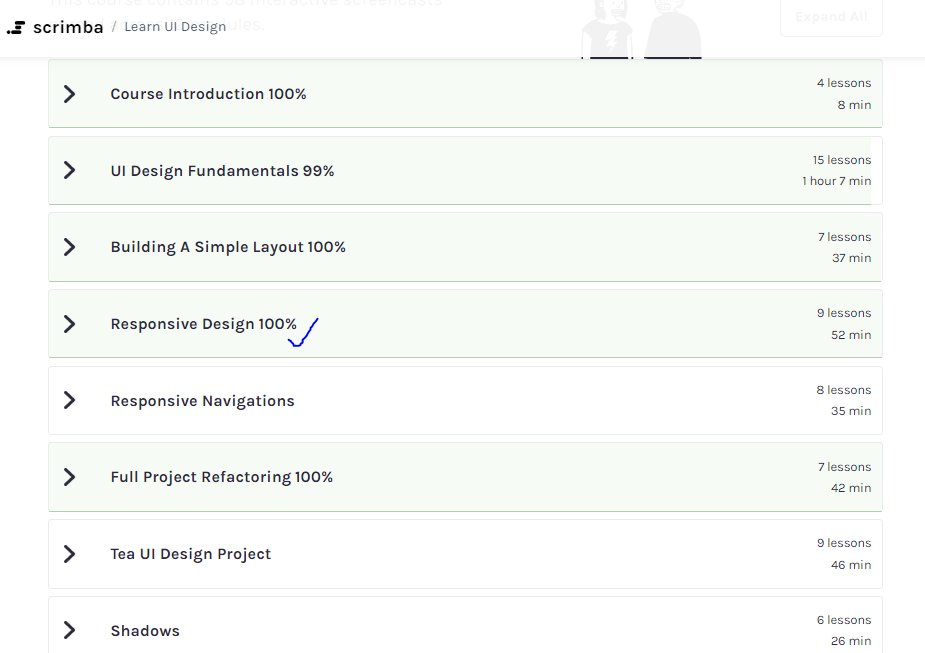Click the Scrimba logo icon

tap(16, 27)
